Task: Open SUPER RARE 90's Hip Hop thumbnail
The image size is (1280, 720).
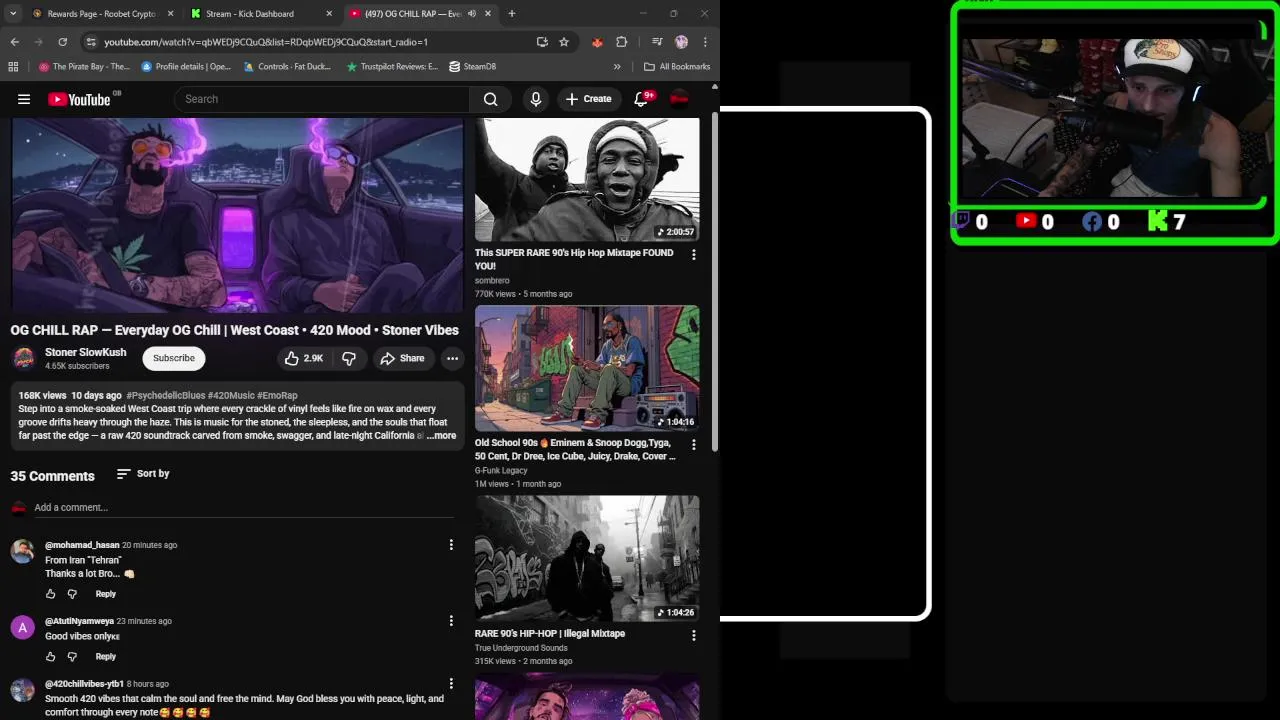Action: 587,180
